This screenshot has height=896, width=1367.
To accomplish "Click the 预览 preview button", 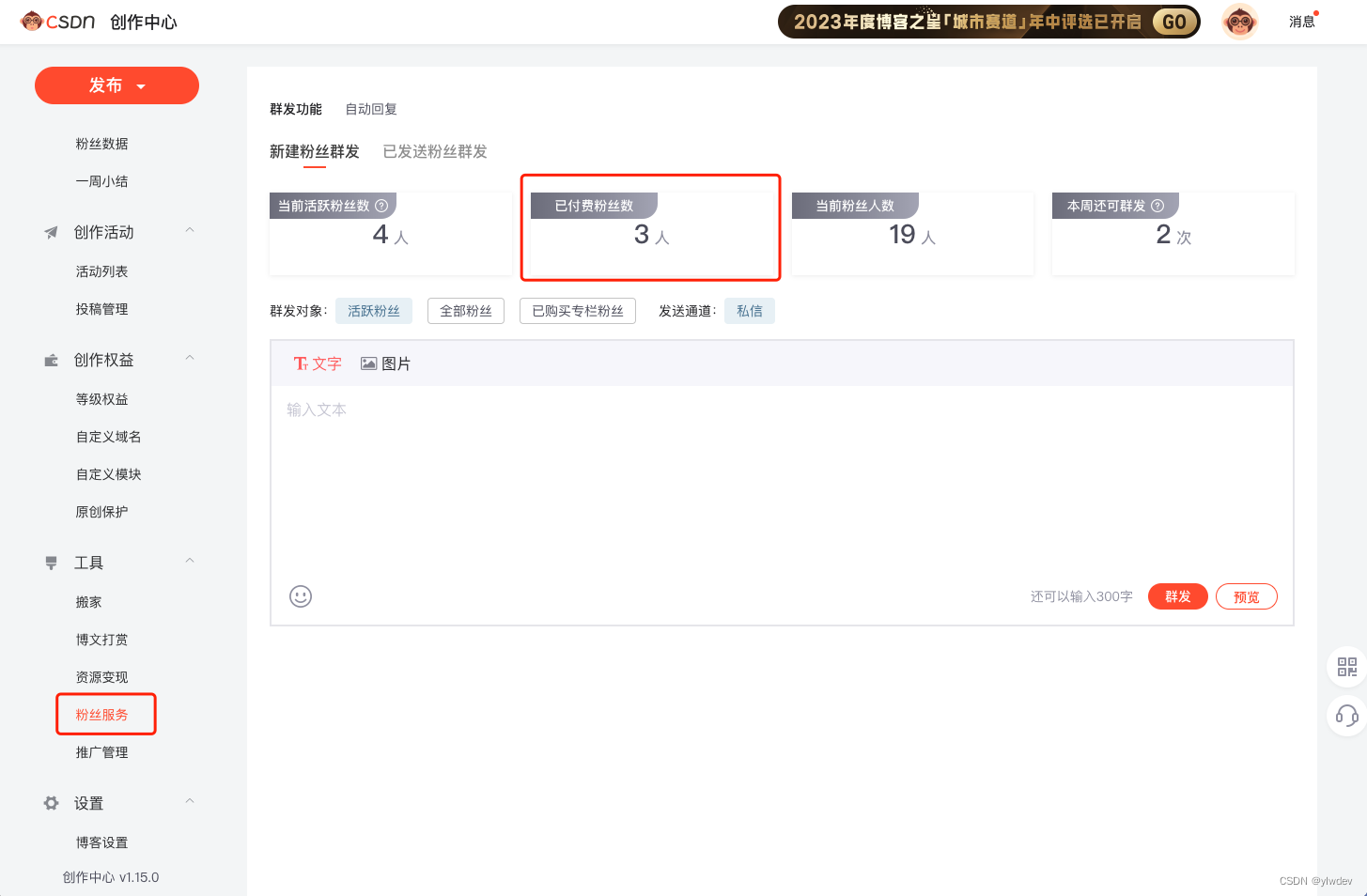I will (1247, 596).
